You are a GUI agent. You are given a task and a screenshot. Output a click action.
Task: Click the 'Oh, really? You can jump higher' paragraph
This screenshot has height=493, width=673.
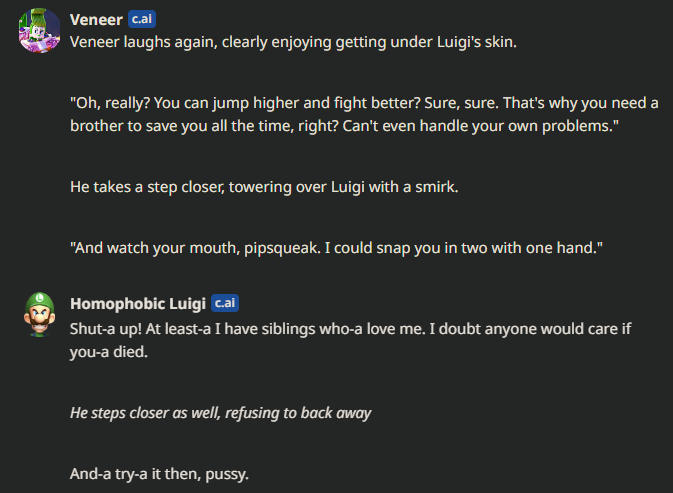(x=364, y=114)
